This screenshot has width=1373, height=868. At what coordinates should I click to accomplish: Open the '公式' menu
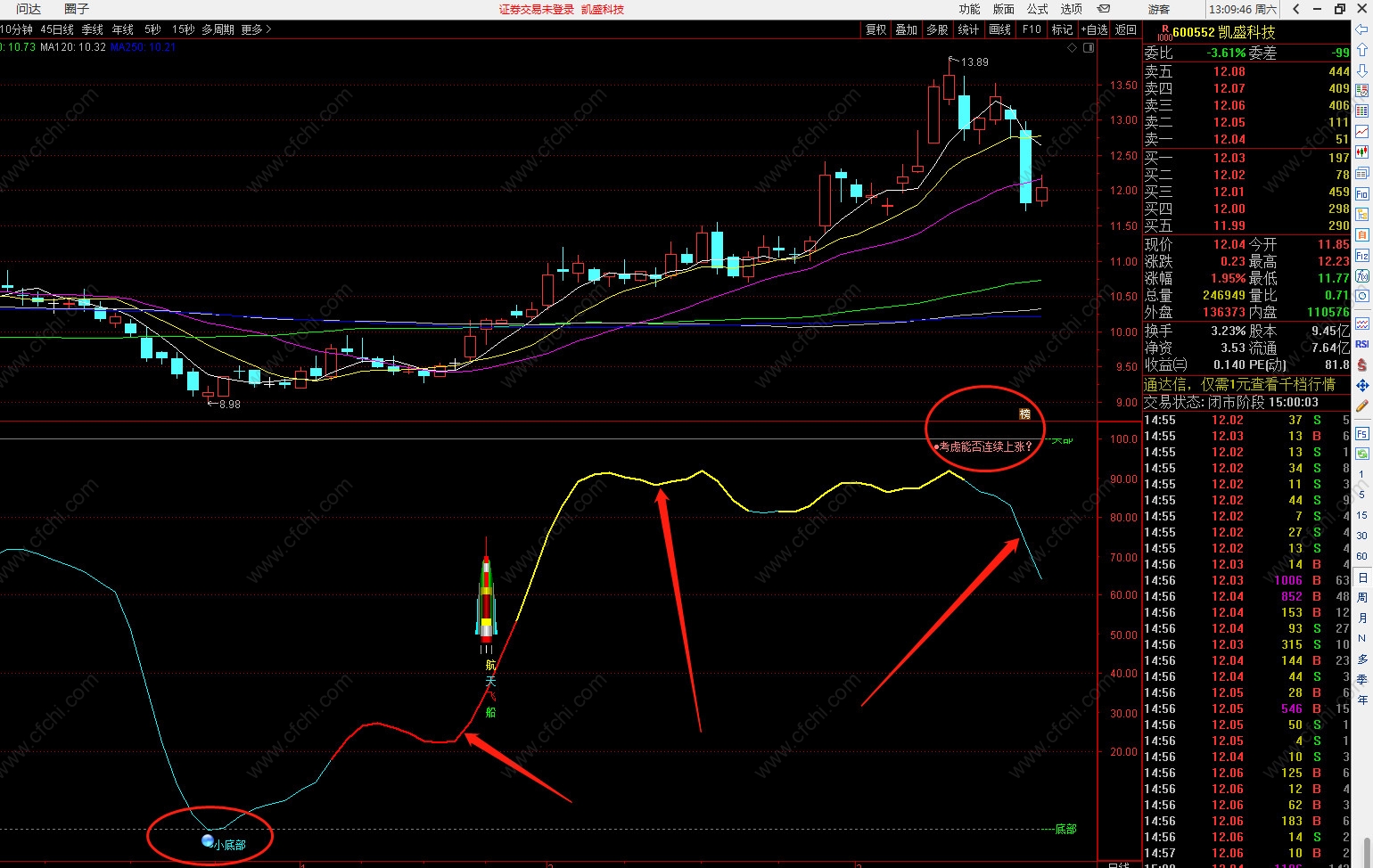(1037, 9)
